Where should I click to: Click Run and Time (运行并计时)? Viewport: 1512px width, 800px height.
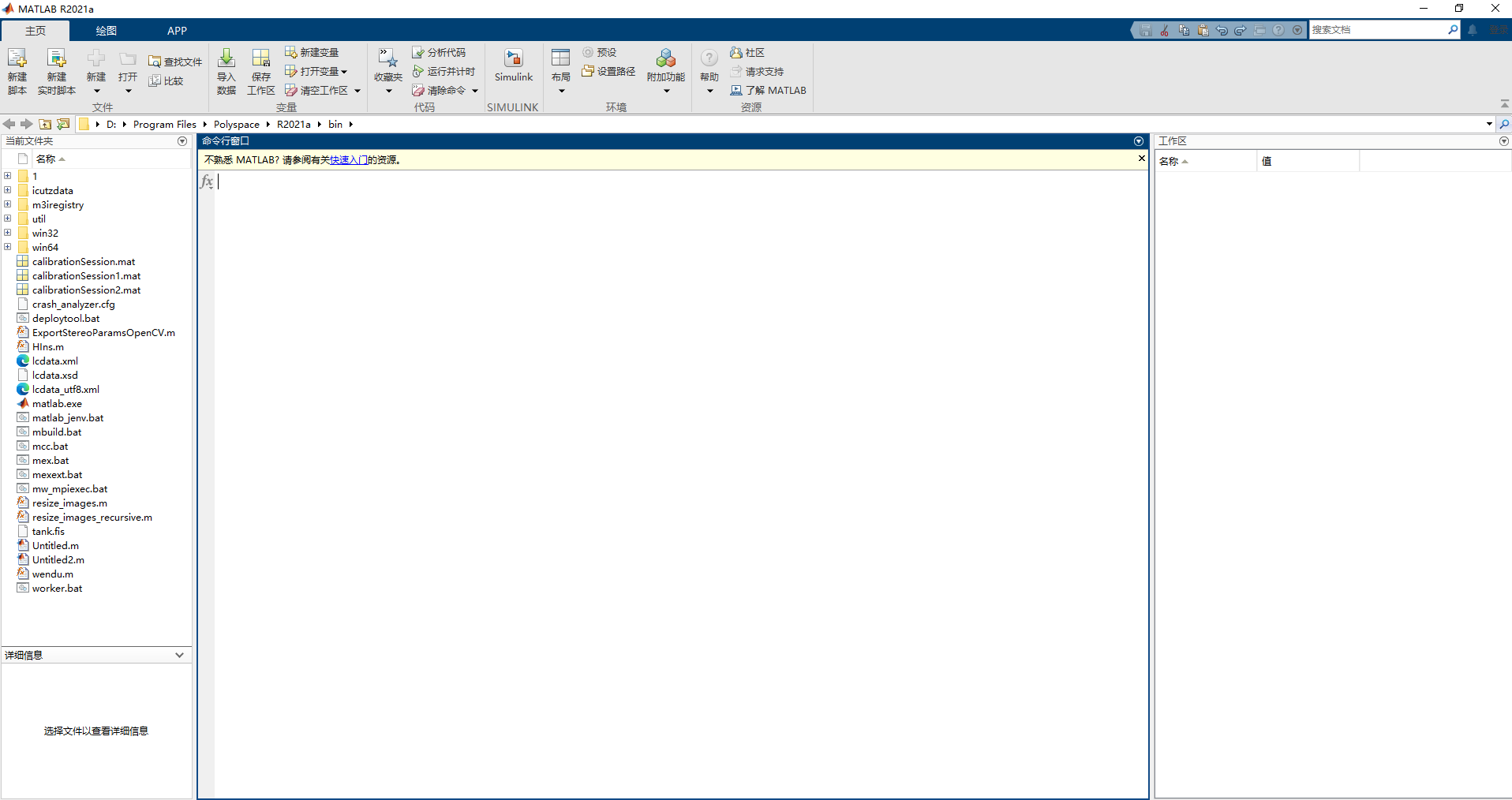pos(444,71)
